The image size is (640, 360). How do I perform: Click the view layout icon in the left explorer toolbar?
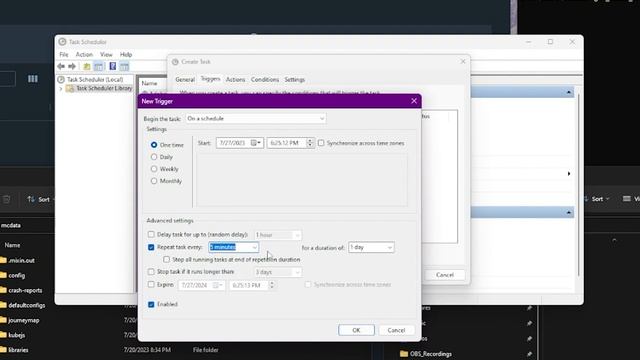pyautogui.click(x=33, y=79)
